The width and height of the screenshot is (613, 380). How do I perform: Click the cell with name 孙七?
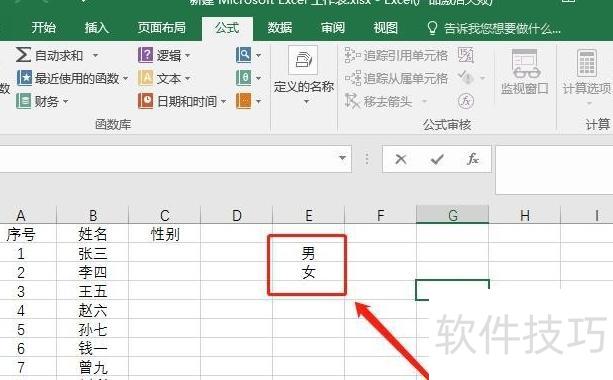click(x=93, y=329)
